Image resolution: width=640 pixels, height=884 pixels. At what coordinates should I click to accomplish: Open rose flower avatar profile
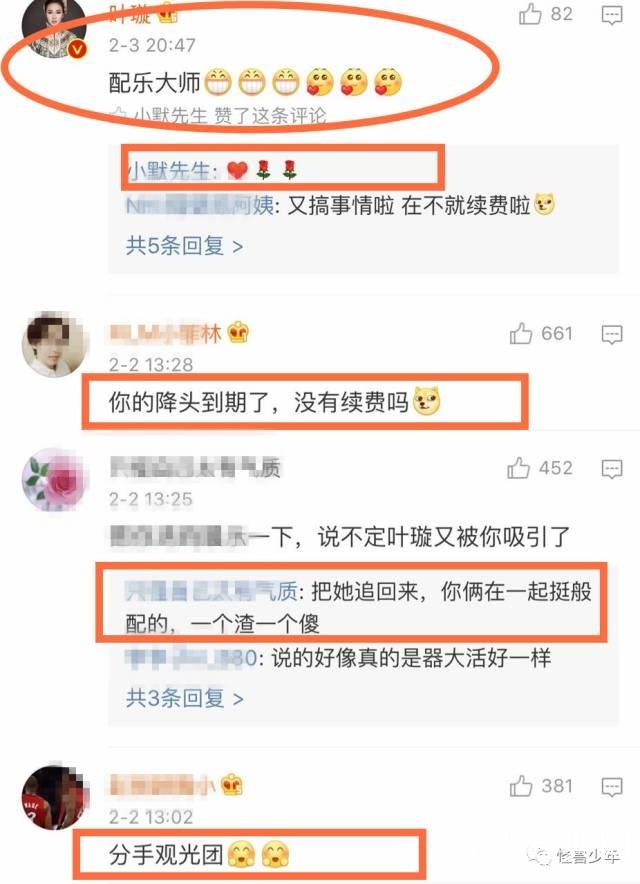55,480
